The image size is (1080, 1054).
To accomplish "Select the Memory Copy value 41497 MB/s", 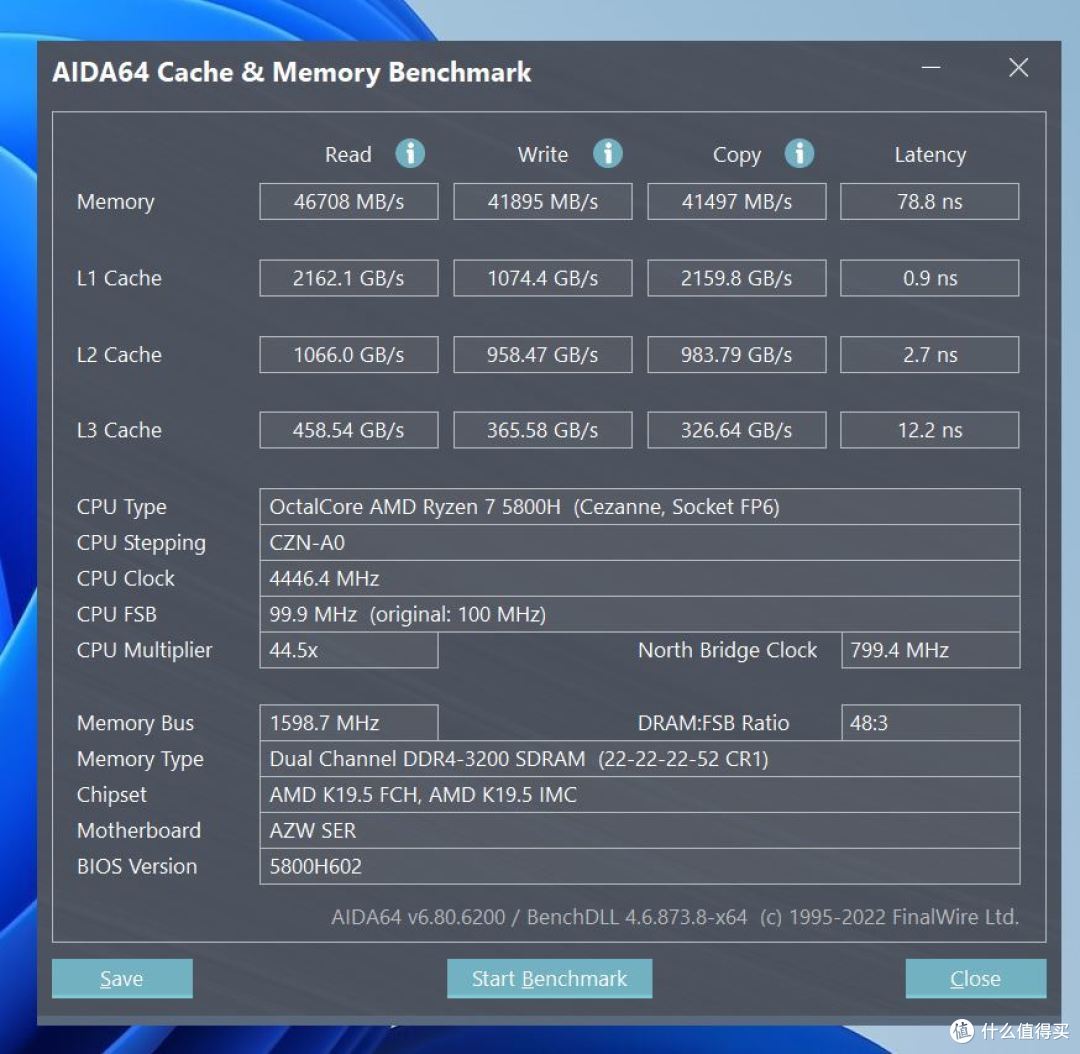I will [x=736, y=201].
